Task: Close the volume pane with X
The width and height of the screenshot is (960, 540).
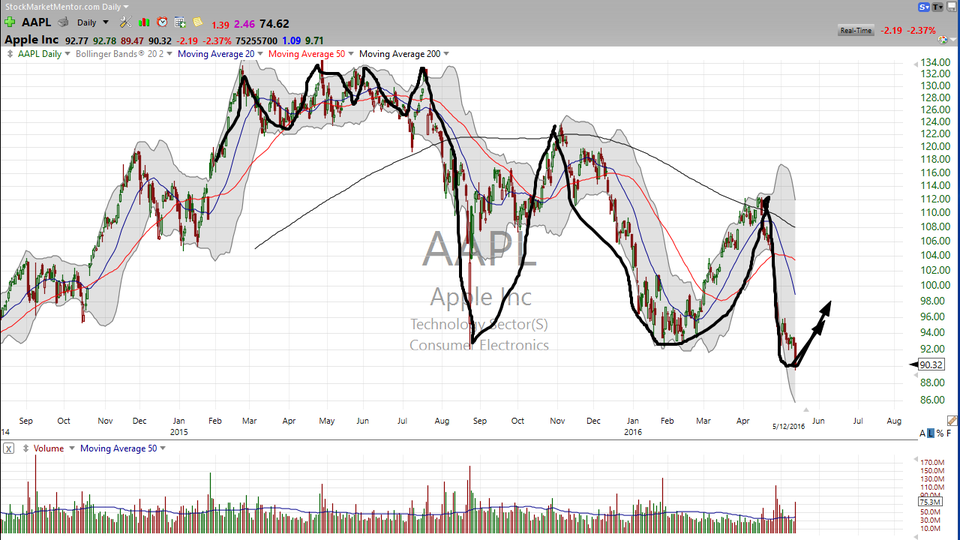Action: [x=9, y=449]
